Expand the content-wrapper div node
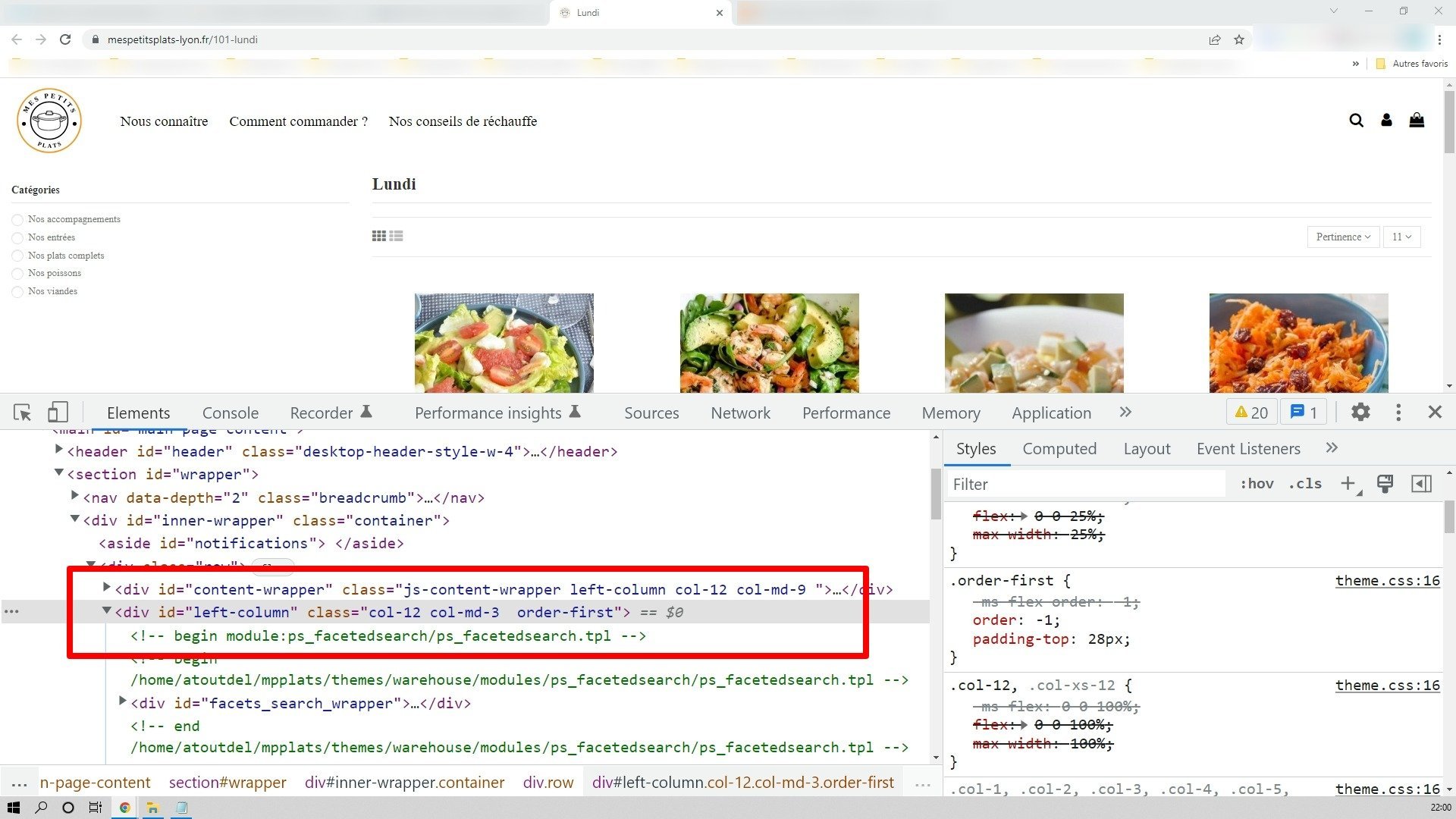 click(107, 588)
